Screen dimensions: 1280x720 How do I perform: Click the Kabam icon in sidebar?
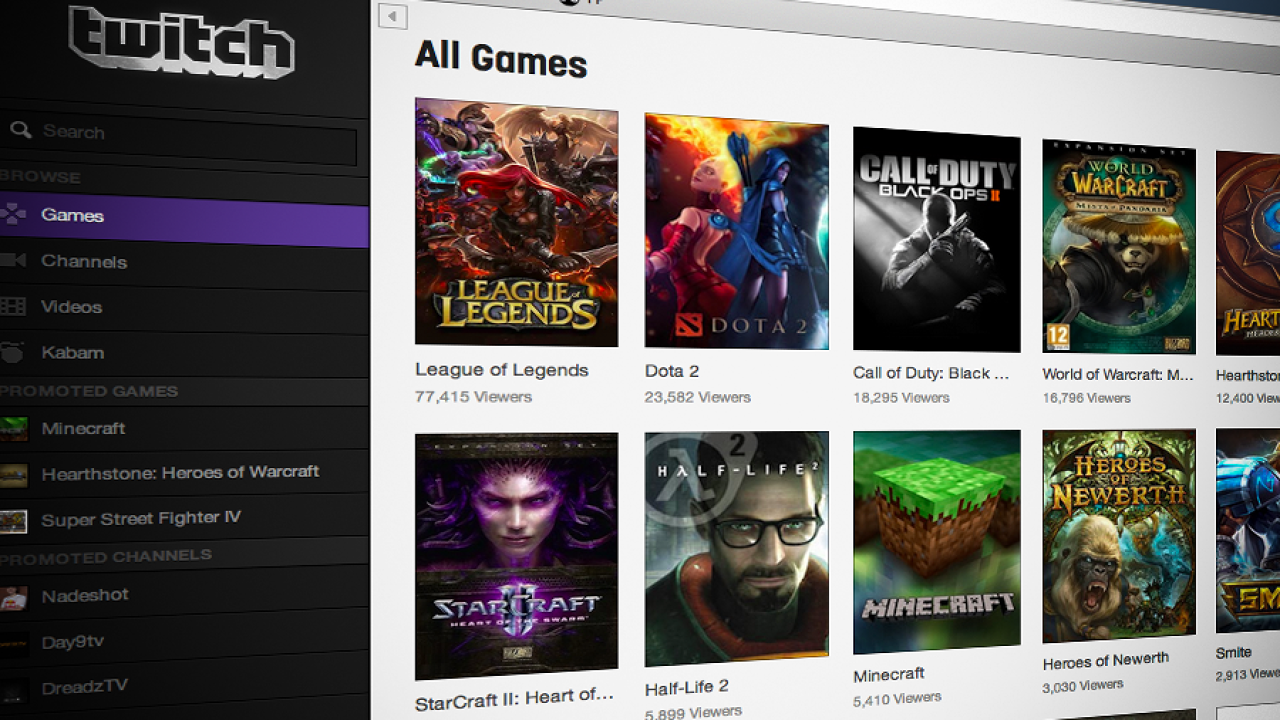click(x=12, y=352)
